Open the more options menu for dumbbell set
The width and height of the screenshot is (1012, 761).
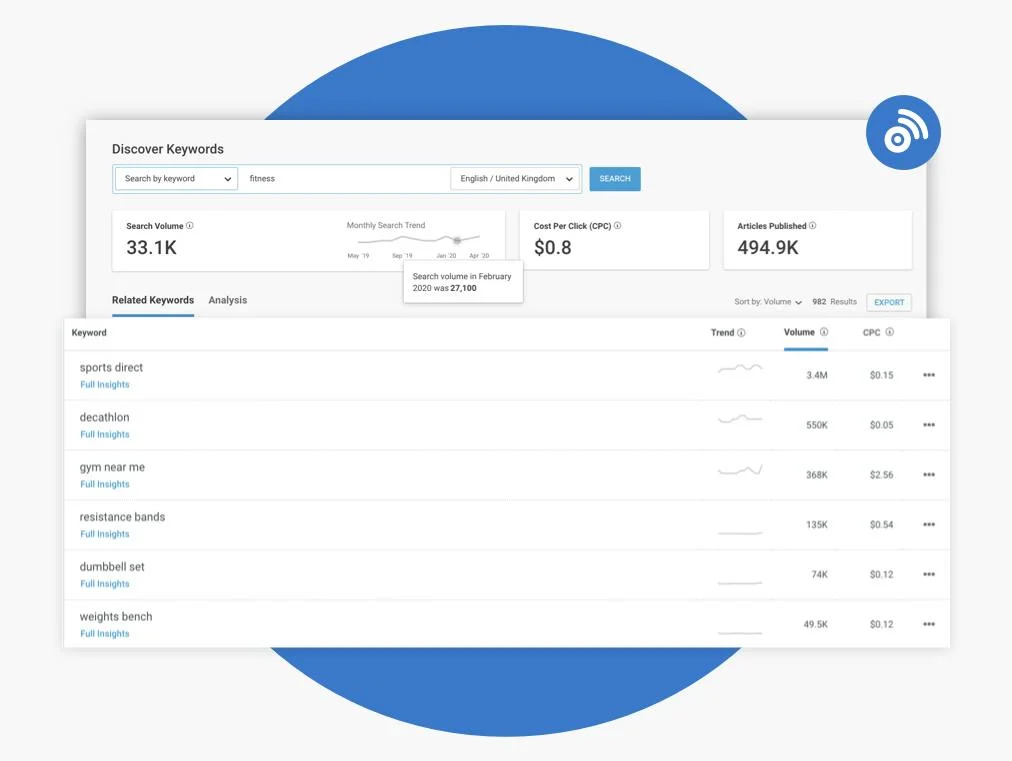tap(929, 574)
